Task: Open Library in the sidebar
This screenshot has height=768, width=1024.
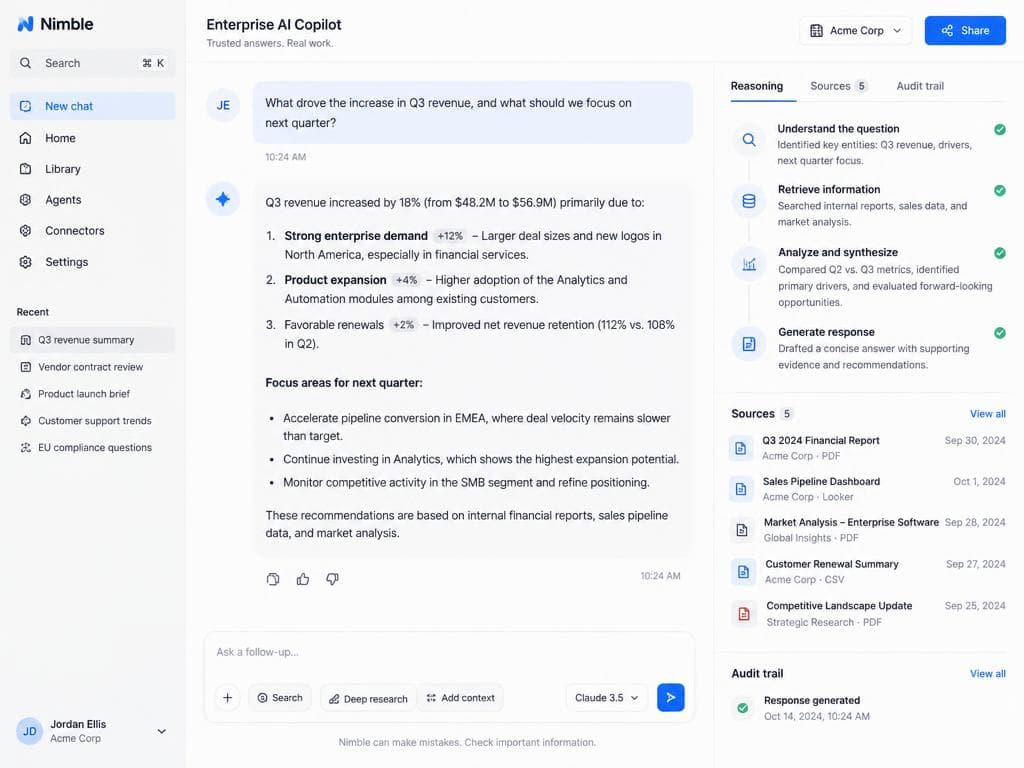Action: [93, 168]
